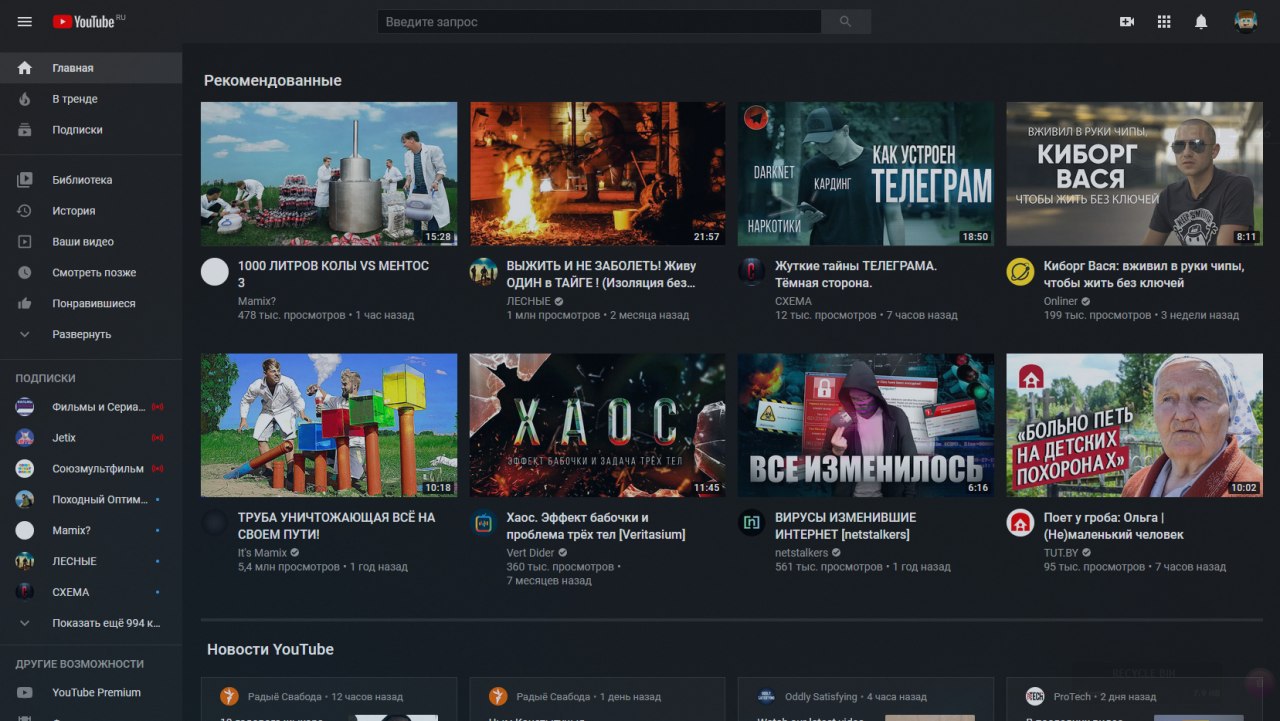Open Союзмультфильм subscription channel
The width and height of the screenshot is (1280, 721).
coord(91,469)
